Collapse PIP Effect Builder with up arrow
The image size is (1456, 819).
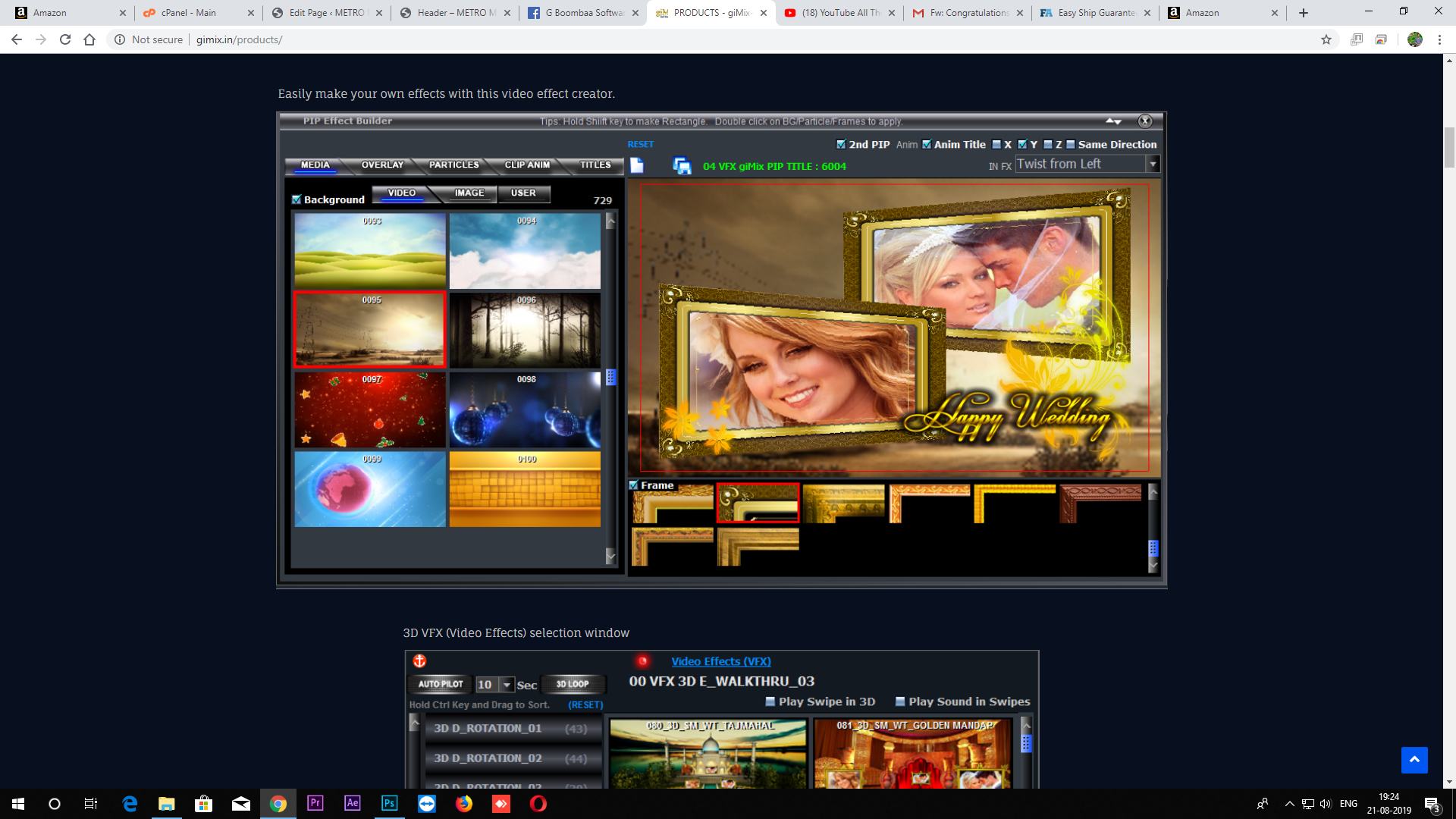click(x=1109, y=120)
